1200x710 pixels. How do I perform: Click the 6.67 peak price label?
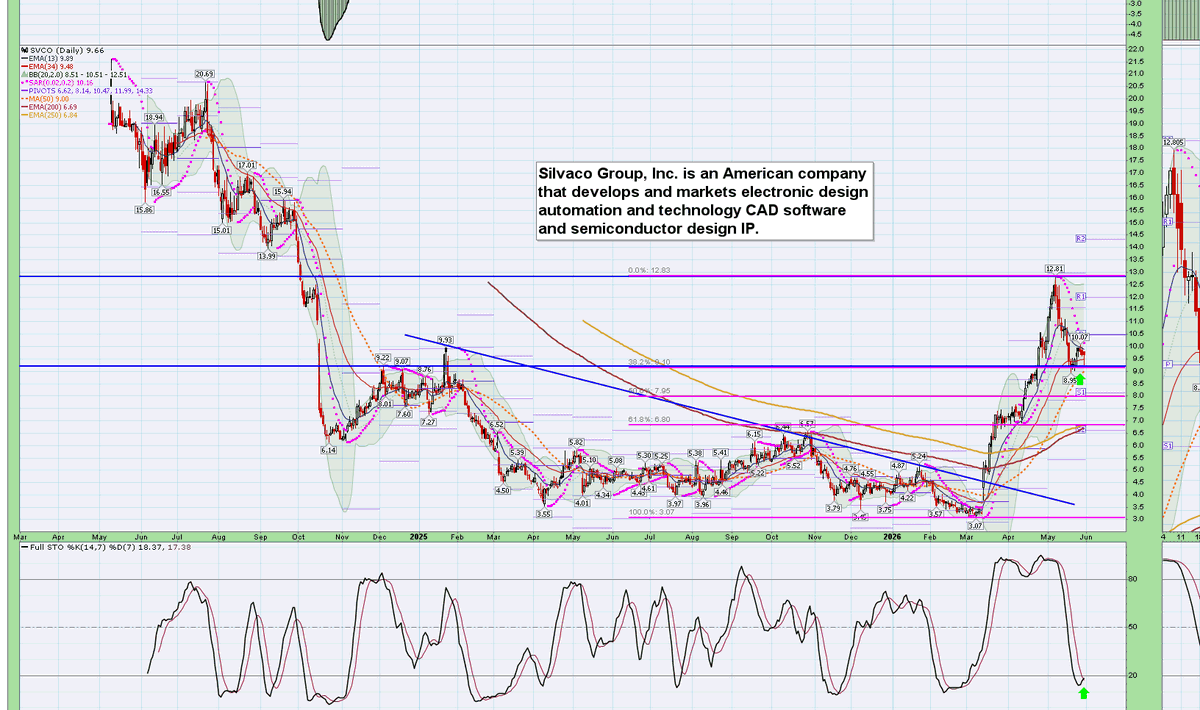pos(806,425)
